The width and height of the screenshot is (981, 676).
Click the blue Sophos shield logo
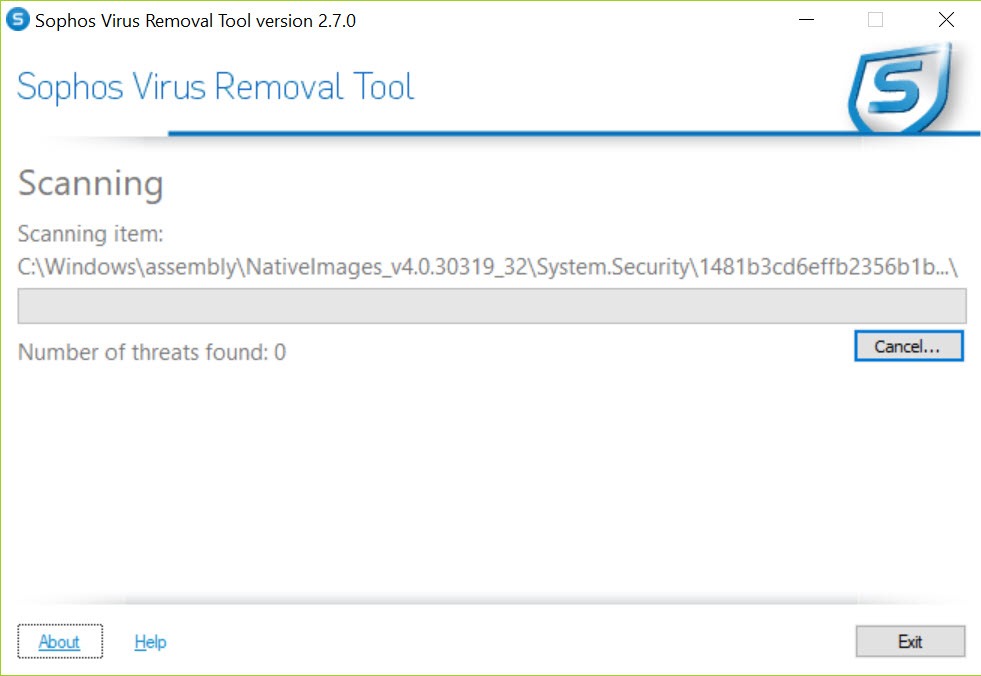(901, 89)
